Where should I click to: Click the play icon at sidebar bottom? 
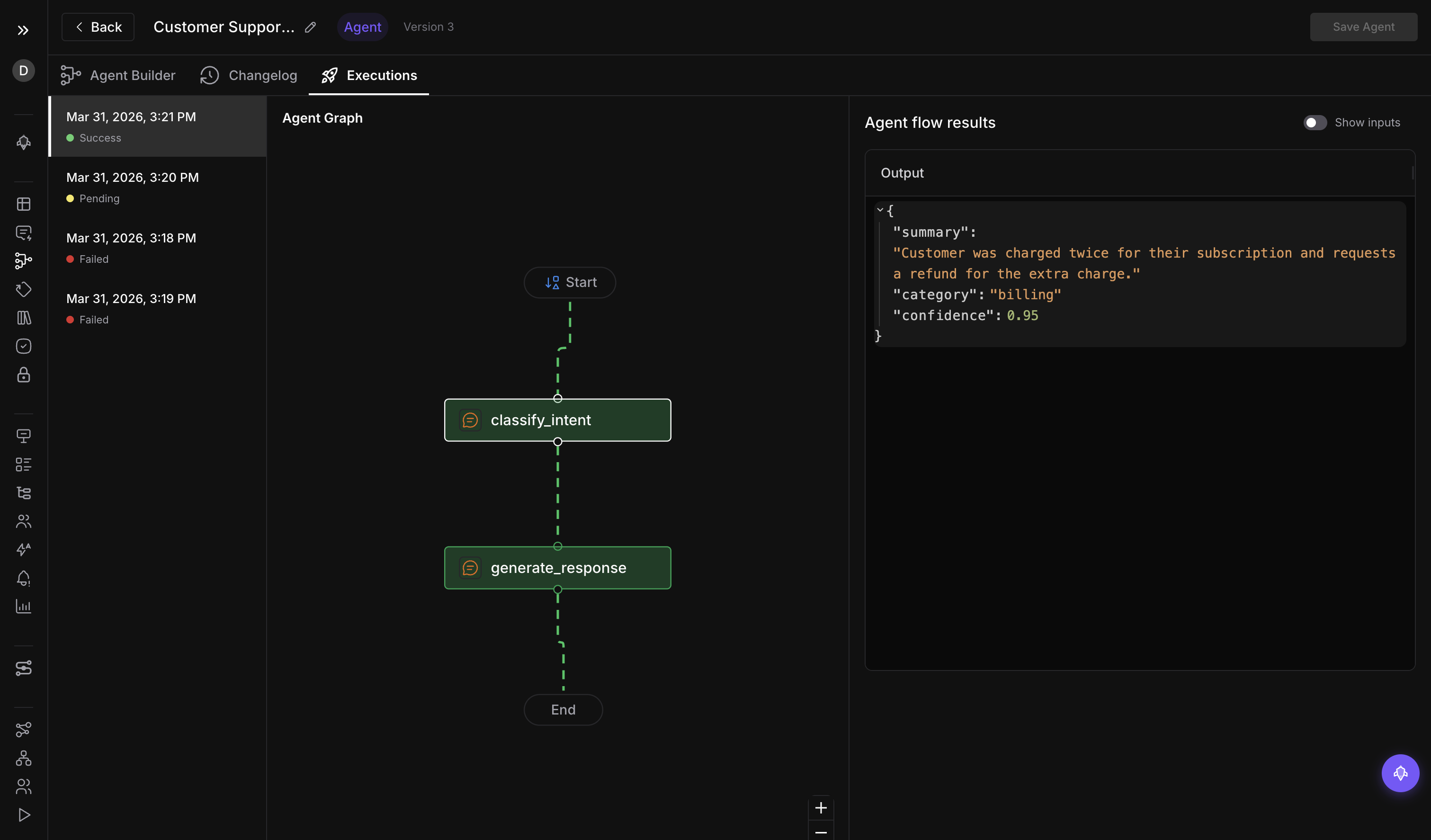click(23, 814)
